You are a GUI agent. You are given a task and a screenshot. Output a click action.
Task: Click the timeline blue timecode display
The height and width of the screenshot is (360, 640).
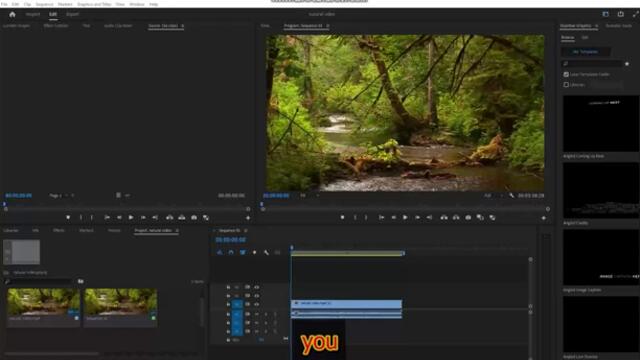point(231,240)
